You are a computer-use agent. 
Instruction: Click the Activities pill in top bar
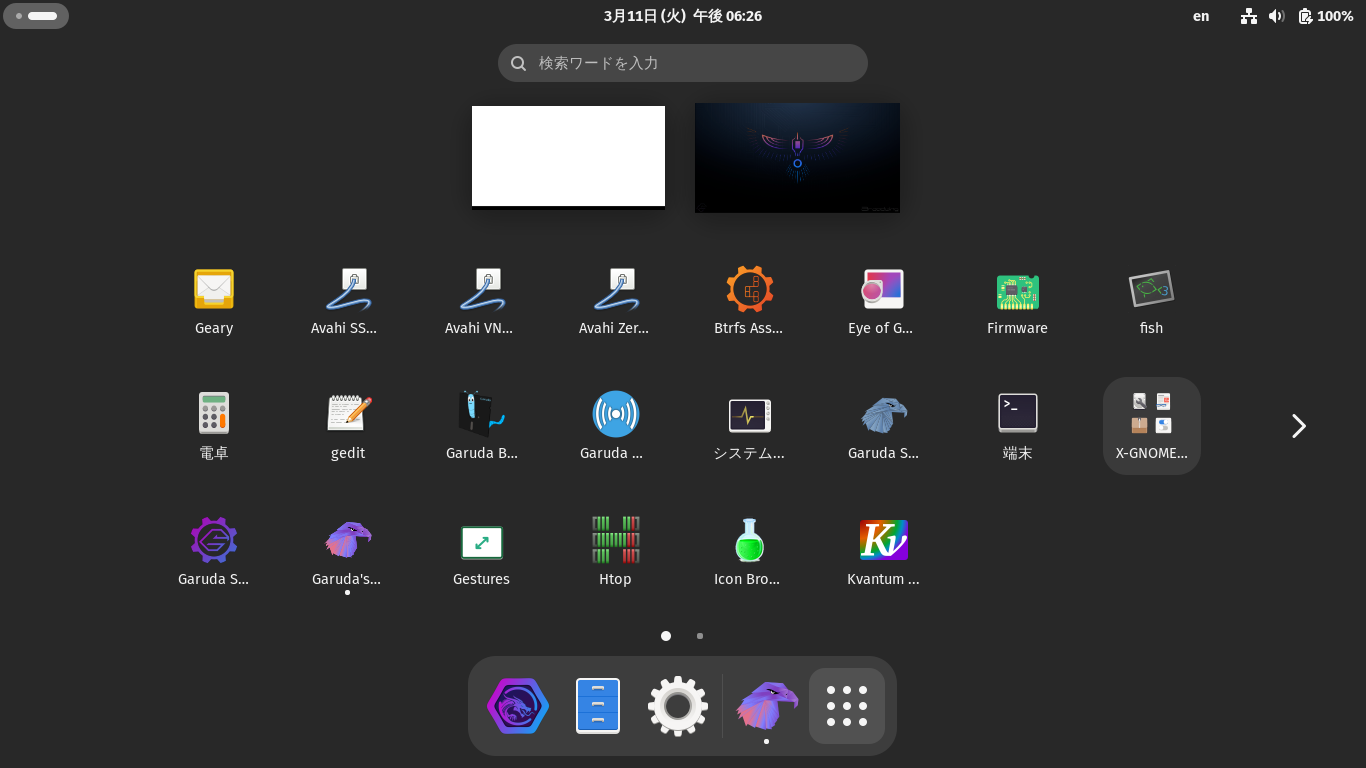[36, 16]
